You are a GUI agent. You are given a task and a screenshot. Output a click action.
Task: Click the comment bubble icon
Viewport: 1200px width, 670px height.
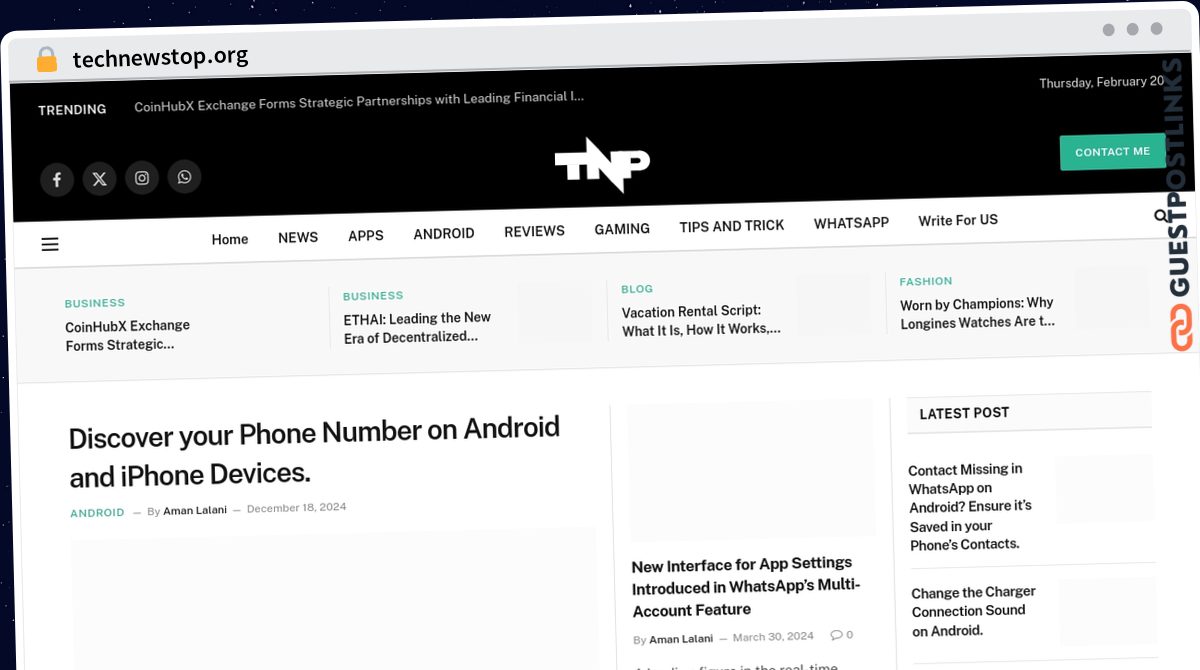click(x=836, y=635)
